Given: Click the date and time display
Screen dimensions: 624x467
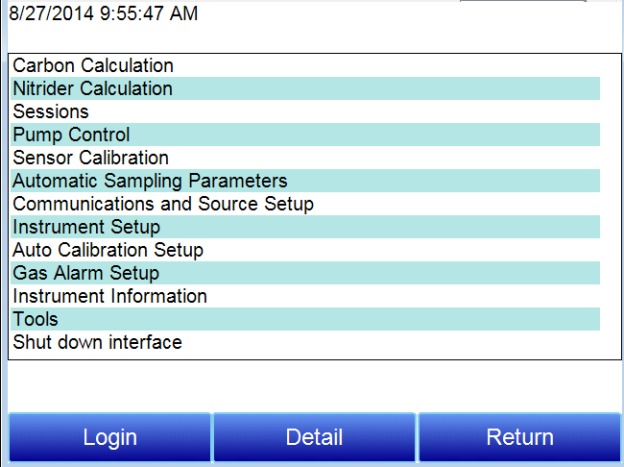Looking at the screenshot, I should 103,14.
